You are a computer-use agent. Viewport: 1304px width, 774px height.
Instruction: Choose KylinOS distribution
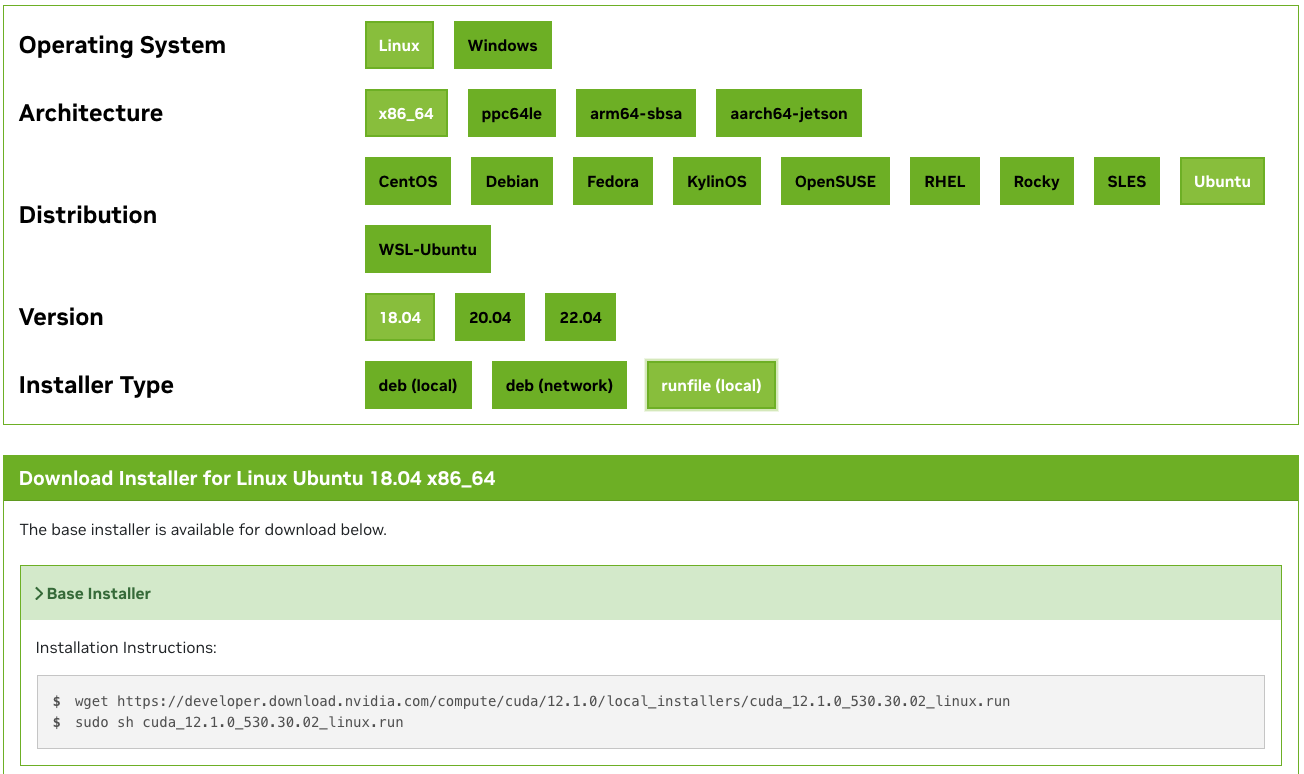pyautogui.click(x=717, y=181)
